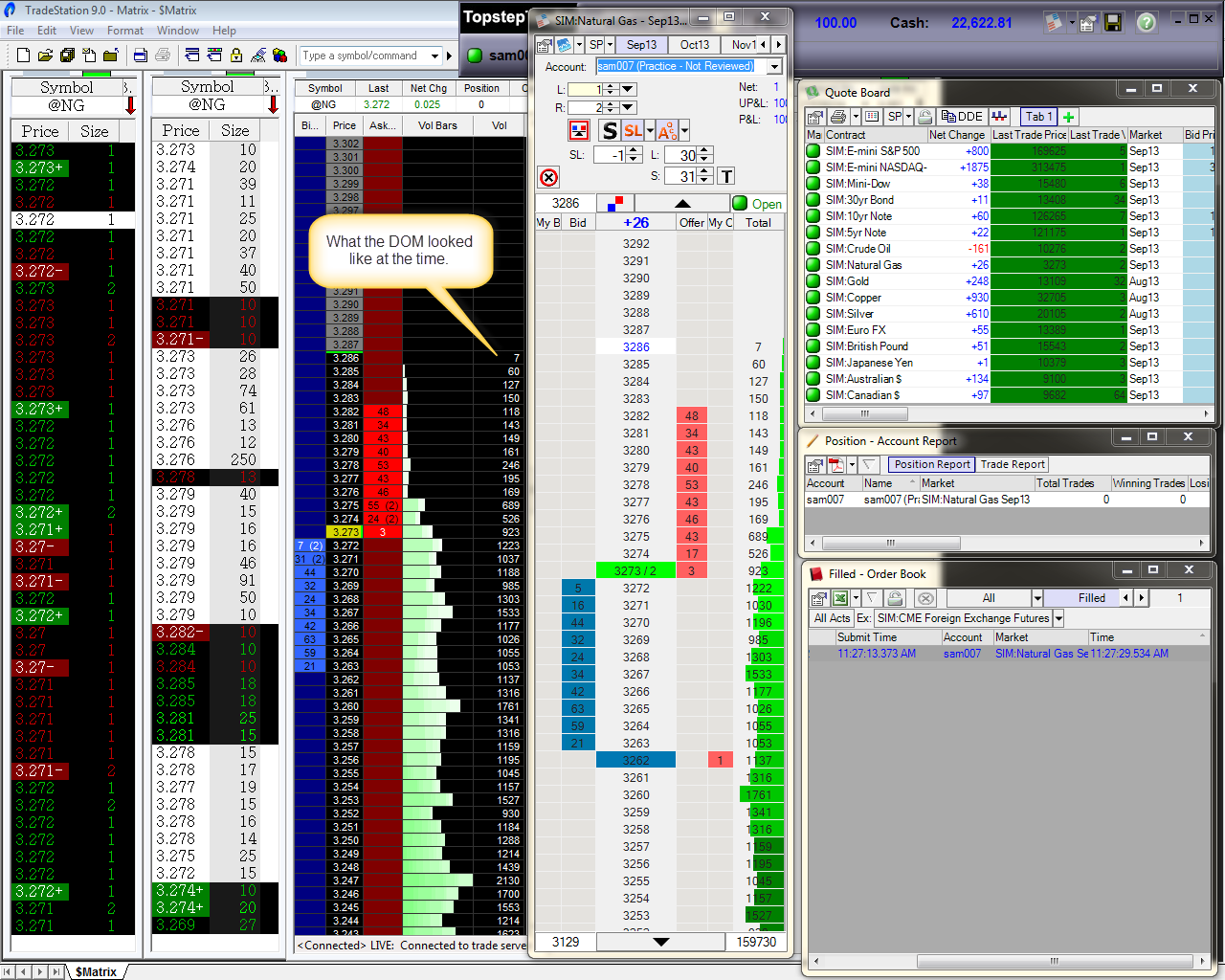Open the All filter dropdown in Order Book
The height and width of the screenshot is (980, 1225).
coord(1036,598)
